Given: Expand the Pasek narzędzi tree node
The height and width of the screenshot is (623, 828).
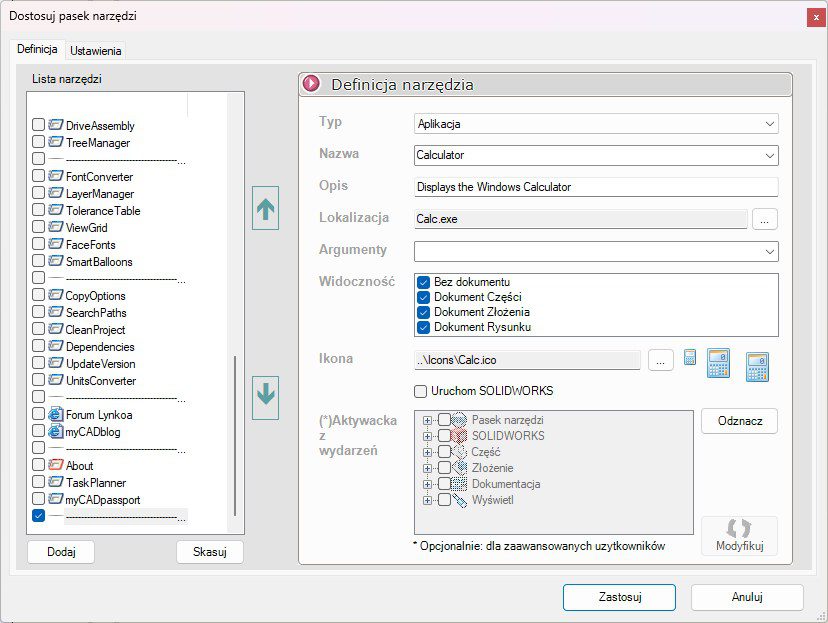Looking at the screenshot, I should point(427,420).
